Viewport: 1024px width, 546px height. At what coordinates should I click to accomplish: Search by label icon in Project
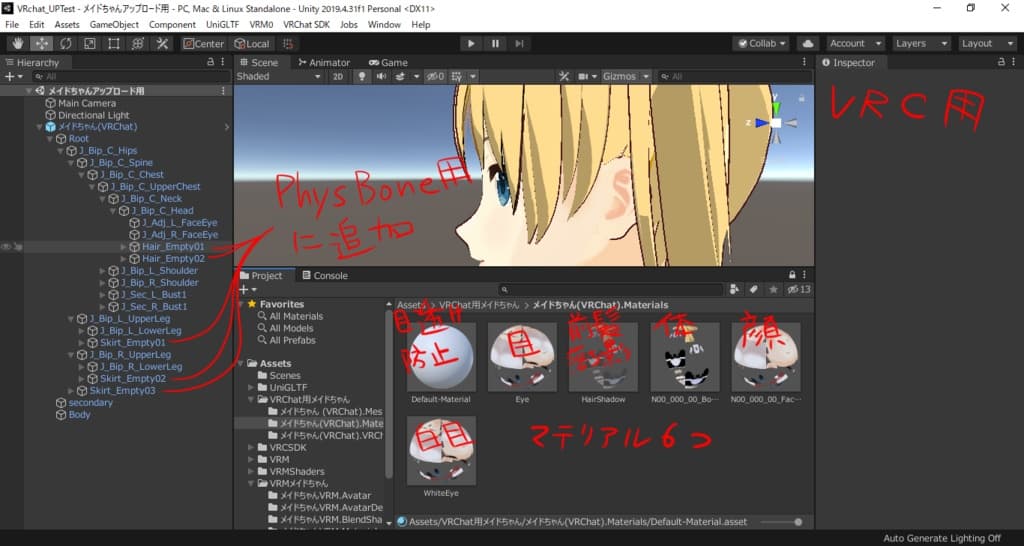[x=754, y=289]
